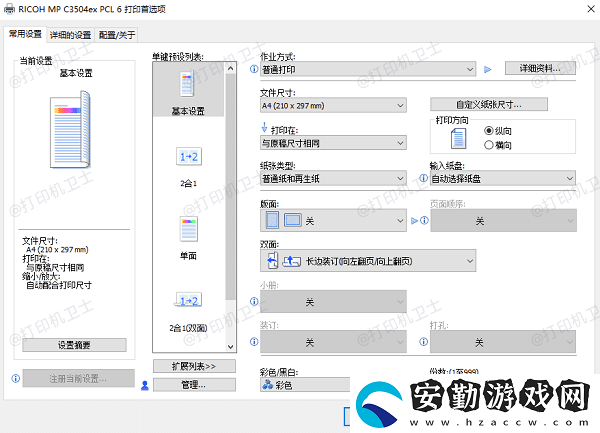Click the blue down arrow beside 打印在
This screenshot has height=433, width=600.
point(264,127)
